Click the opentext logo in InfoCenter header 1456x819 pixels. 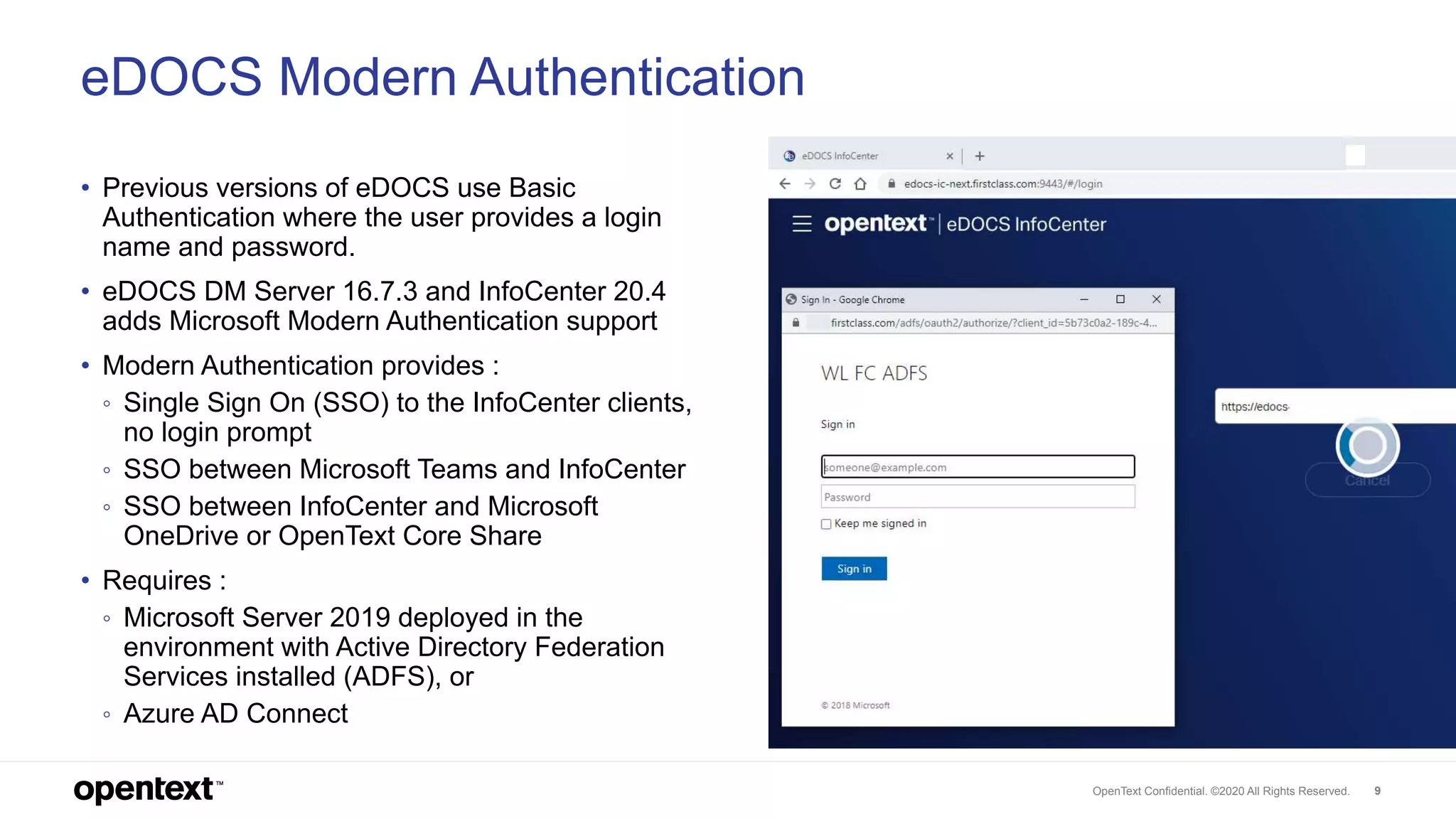(x=877, y=224)
